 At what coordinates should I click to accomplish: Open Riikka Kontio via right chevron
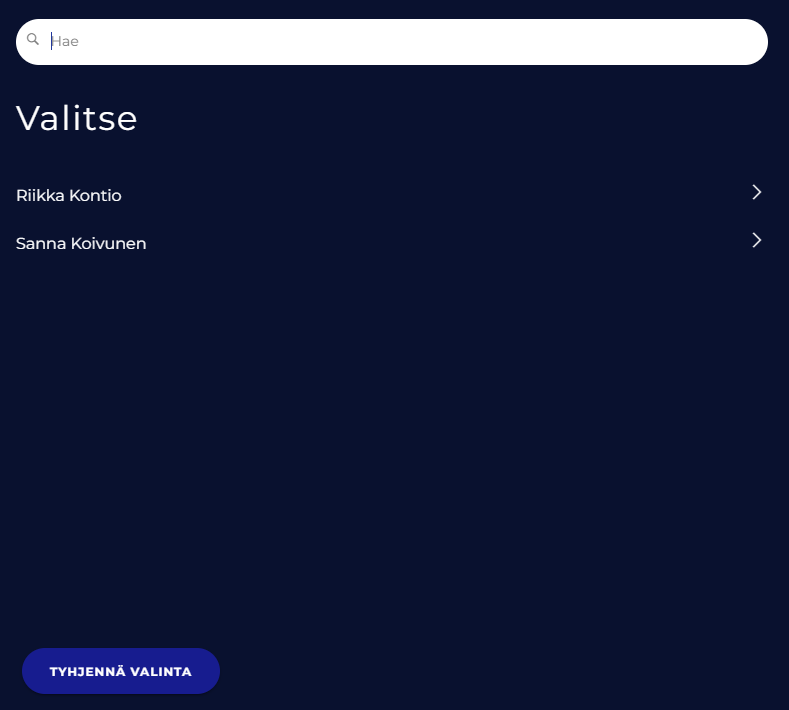[x=757, y=192]
